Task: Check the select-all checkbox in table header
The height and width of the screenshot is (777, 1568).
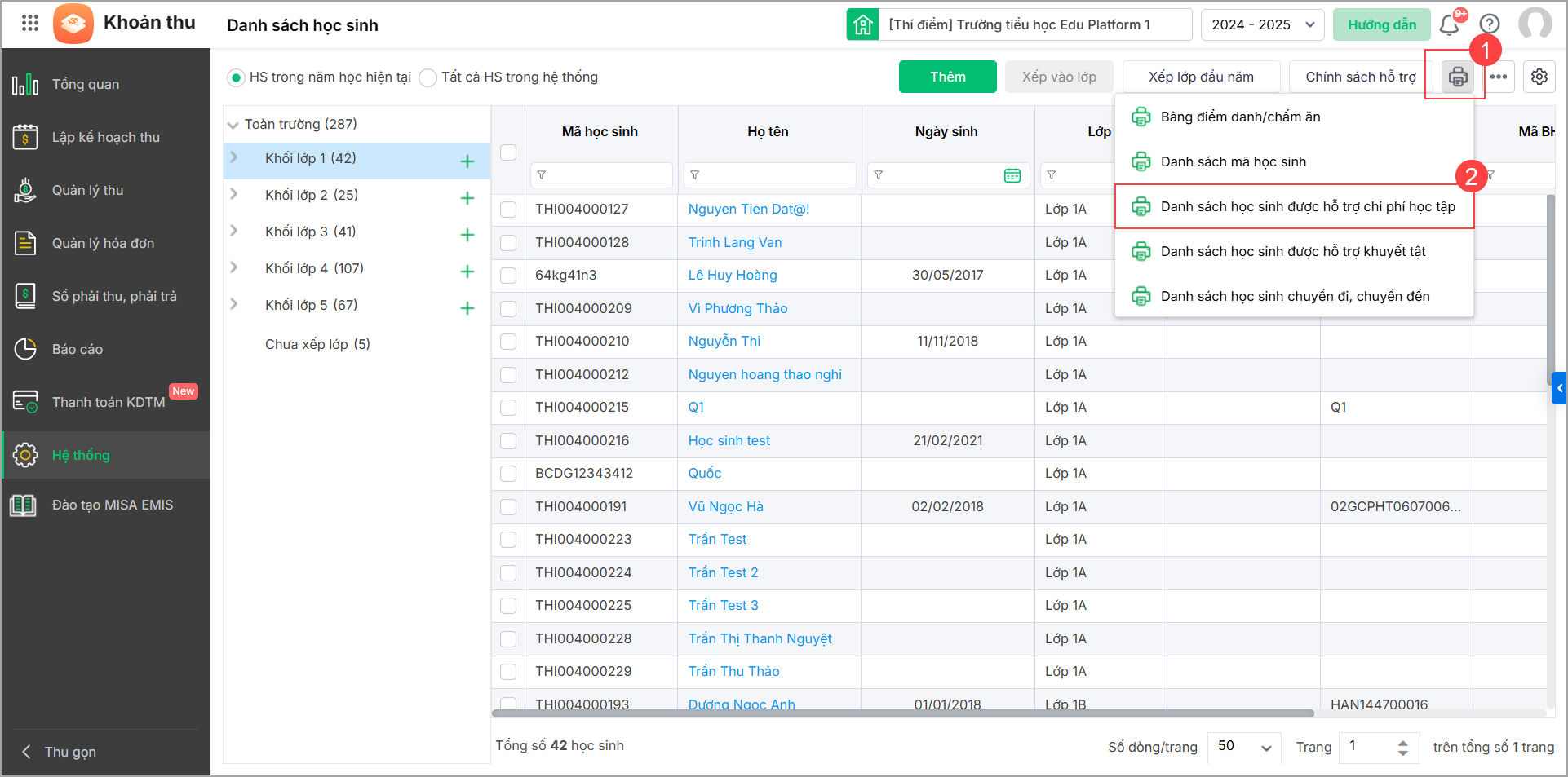Action: (x=508, y=152)
